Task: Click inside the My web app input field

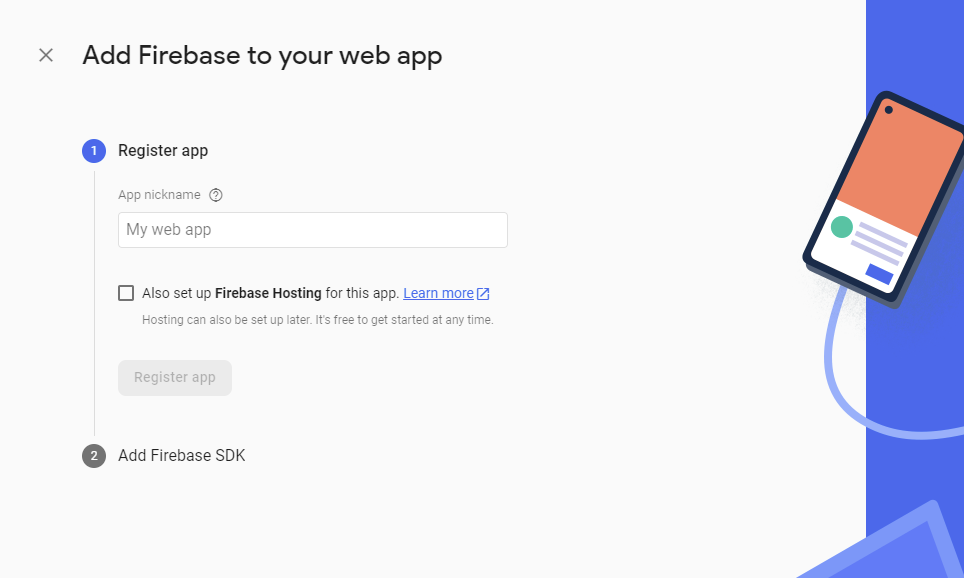Action: tap(312, 229)
